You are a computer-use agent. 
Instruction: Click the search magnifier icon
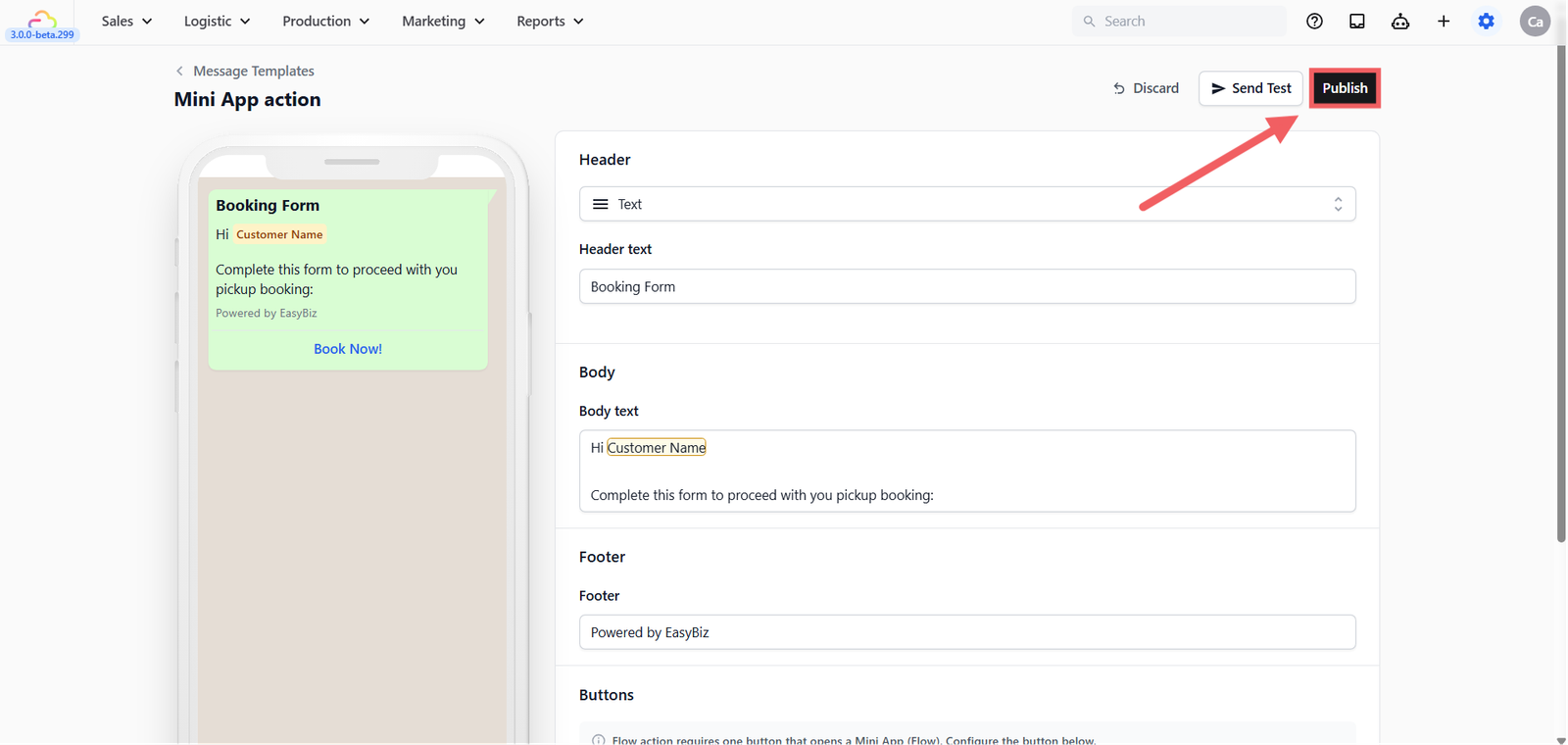click(x=1089, y=21)
